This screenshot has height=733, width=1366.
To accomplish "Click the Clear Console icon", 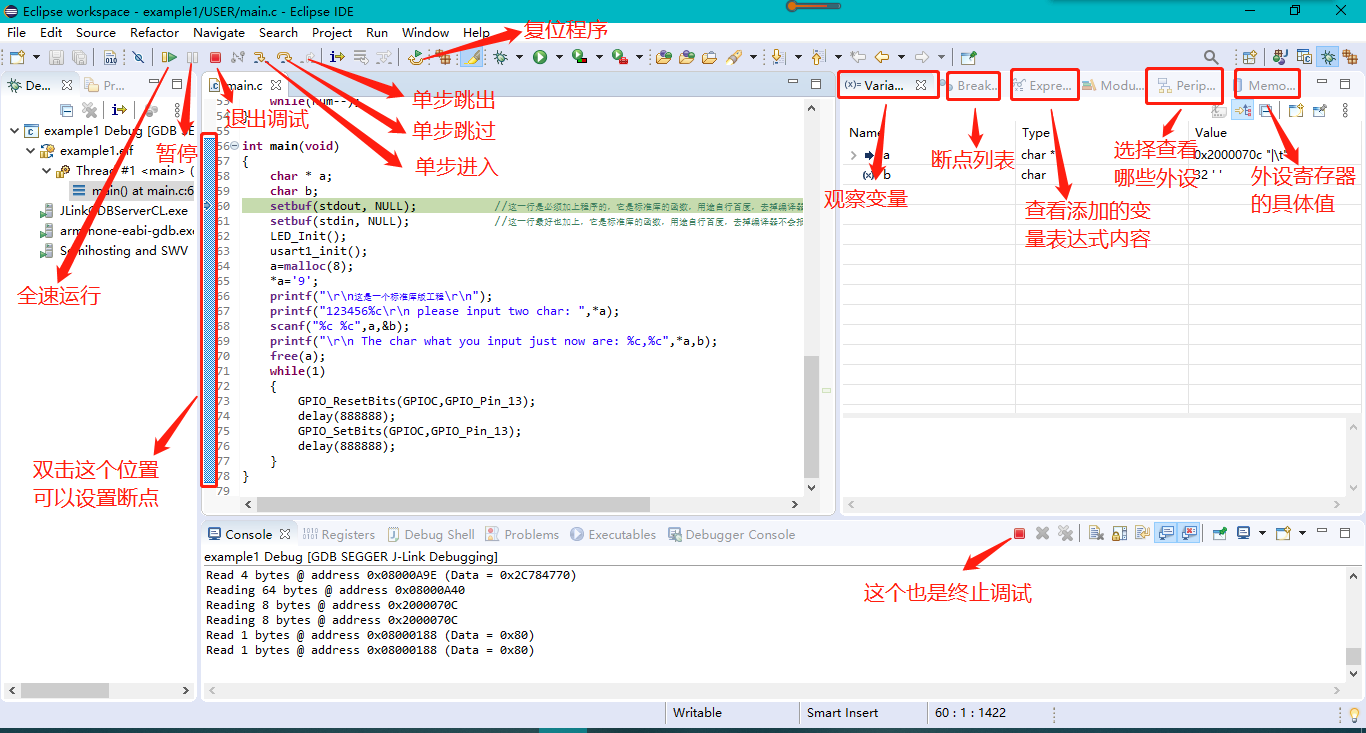I will coord(1096,534).
